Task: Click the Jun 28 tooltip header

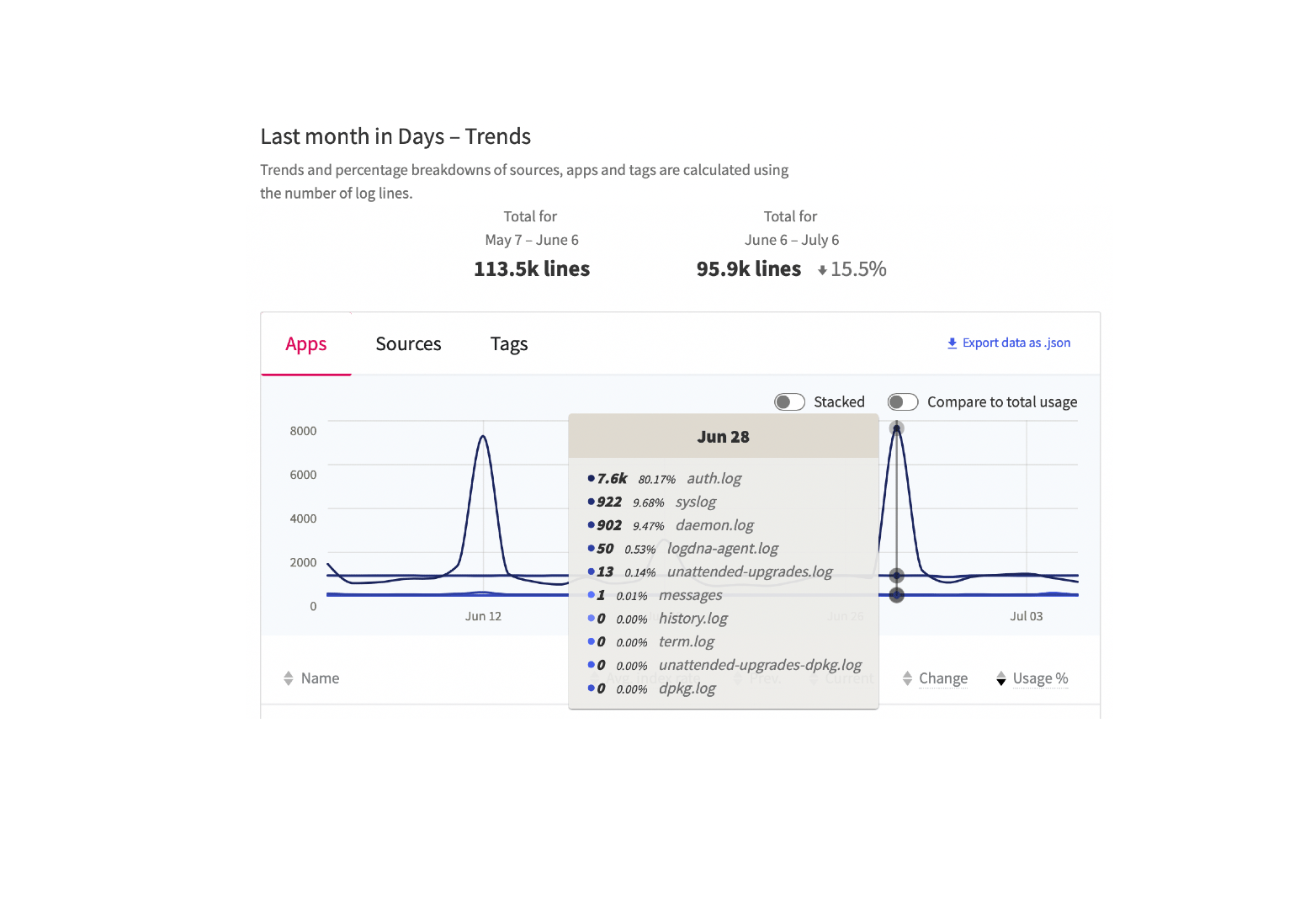Action: tap(724, 437)
